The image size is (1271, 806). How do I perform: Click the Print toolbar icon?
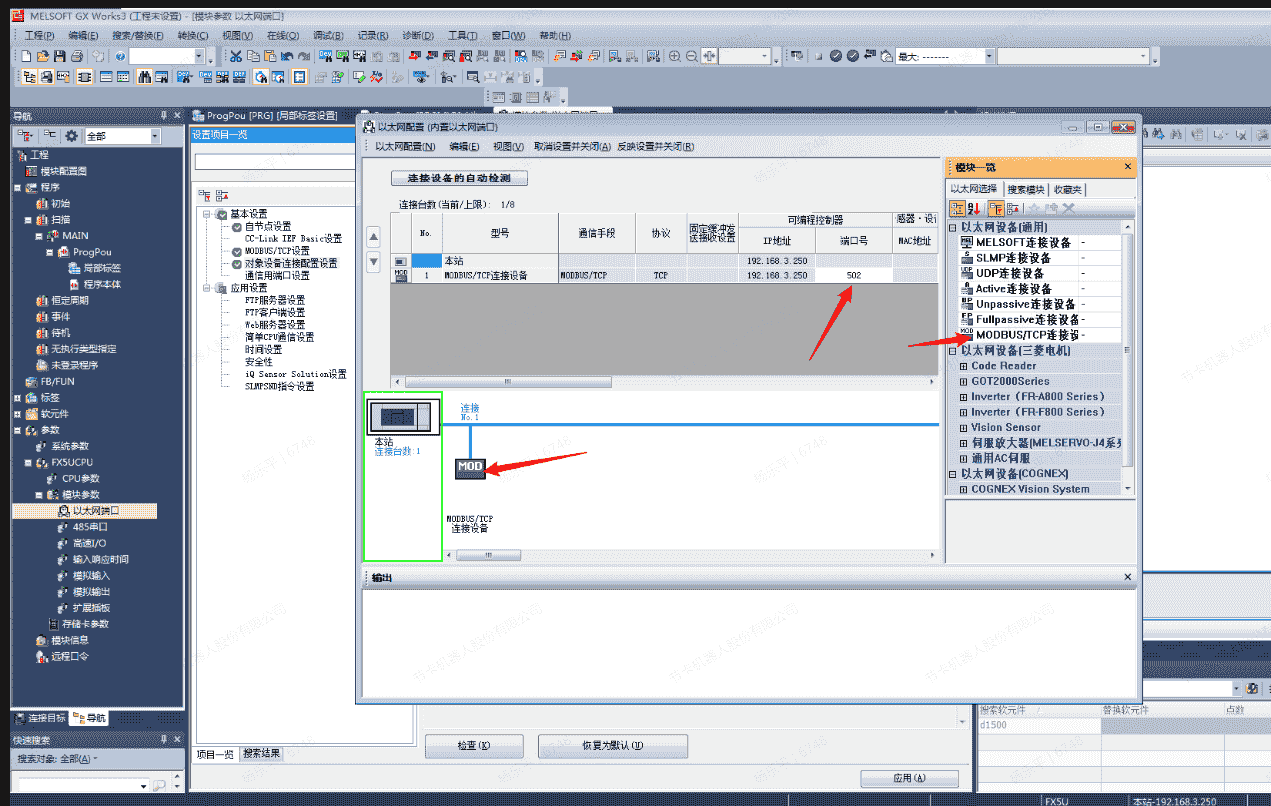(x=77, y=57)
